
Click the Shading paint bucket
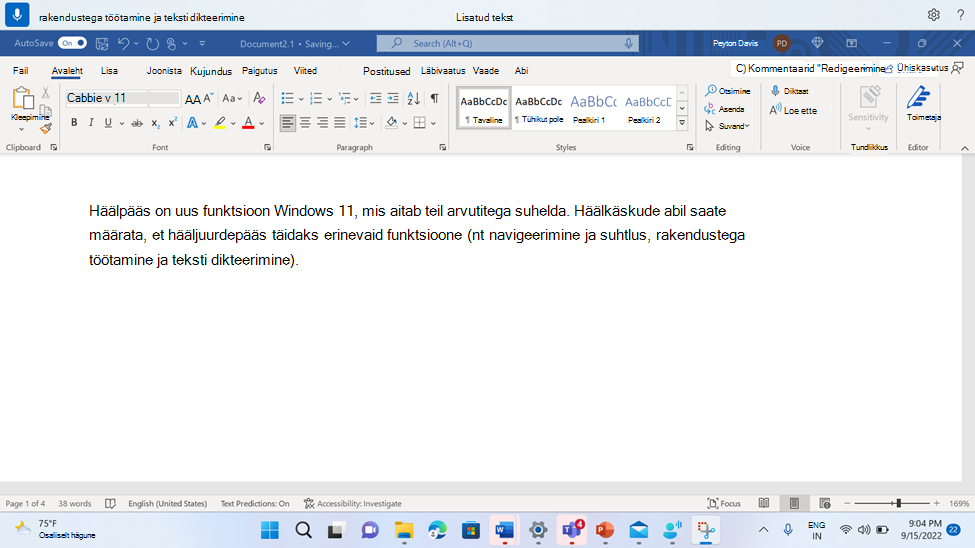coord(391,123)
